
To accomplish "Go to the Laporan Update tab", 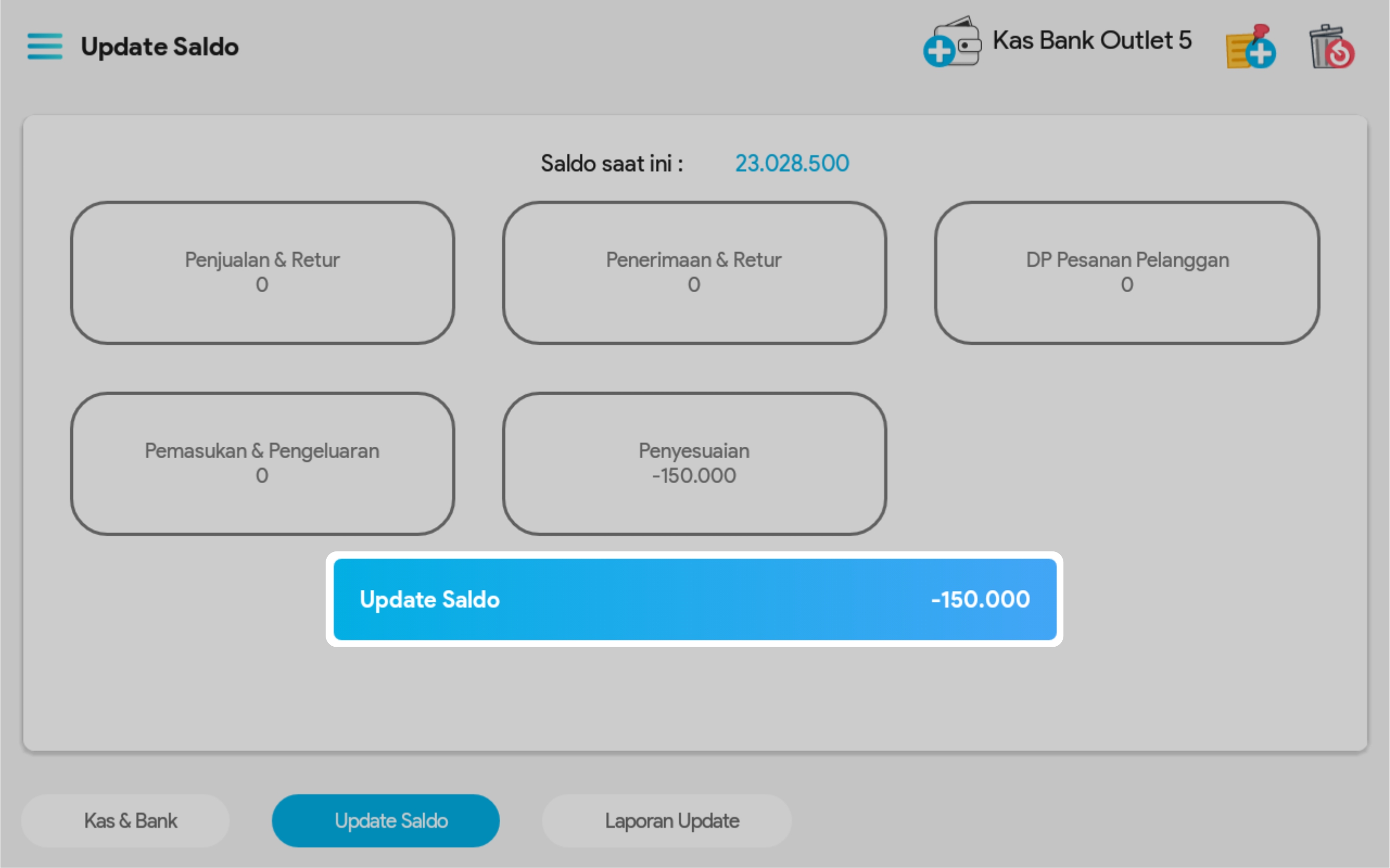I will tap(672, 821).
